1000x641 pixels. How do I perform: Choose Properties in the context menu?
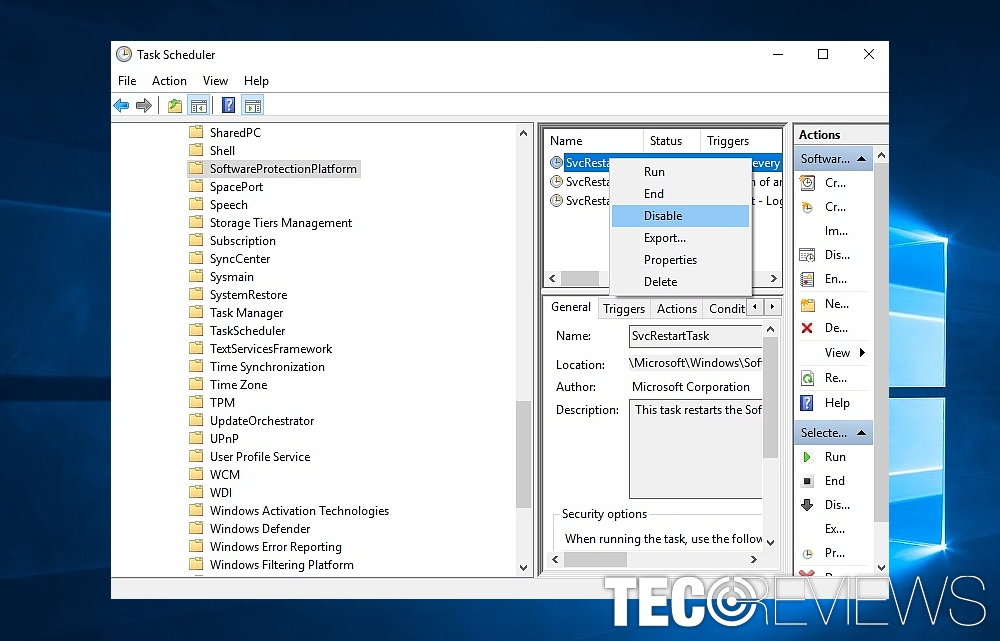680,260
